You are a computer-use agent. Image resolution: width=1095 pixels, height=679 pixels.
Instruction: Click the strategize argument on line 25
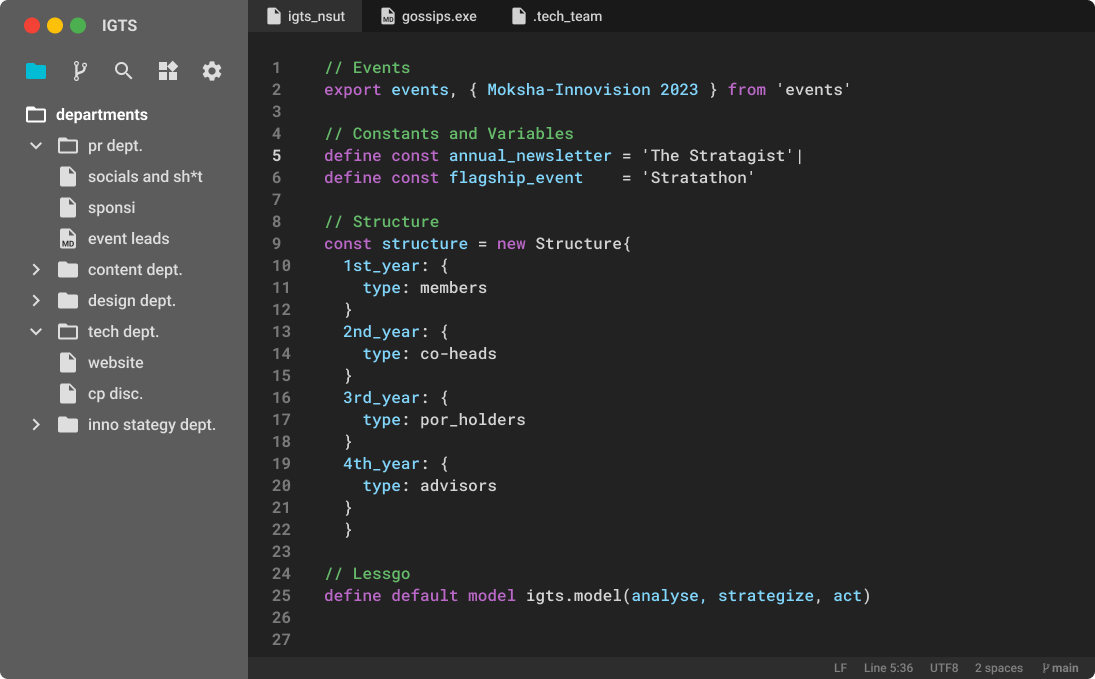765,596
